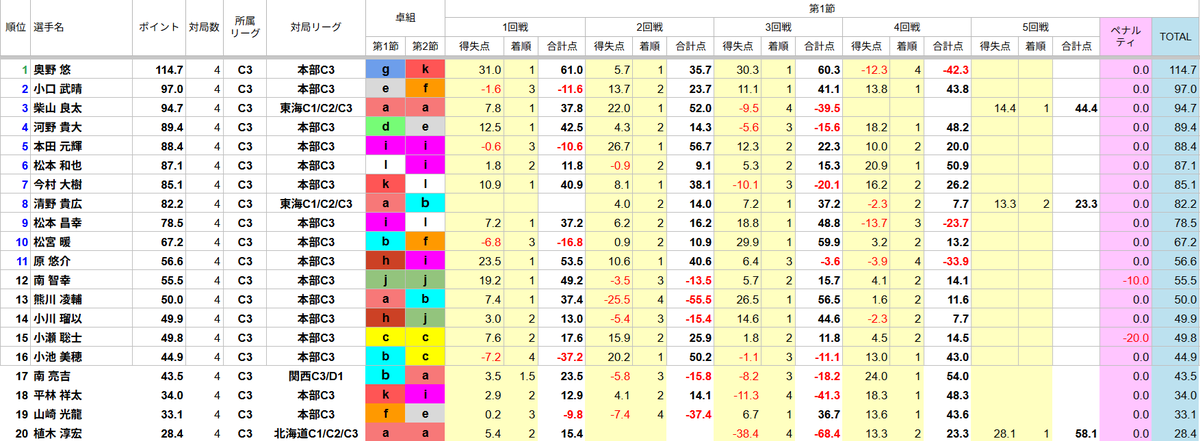
Task: Select player name 南 亮吉
Action: click(x=50, y=377)
